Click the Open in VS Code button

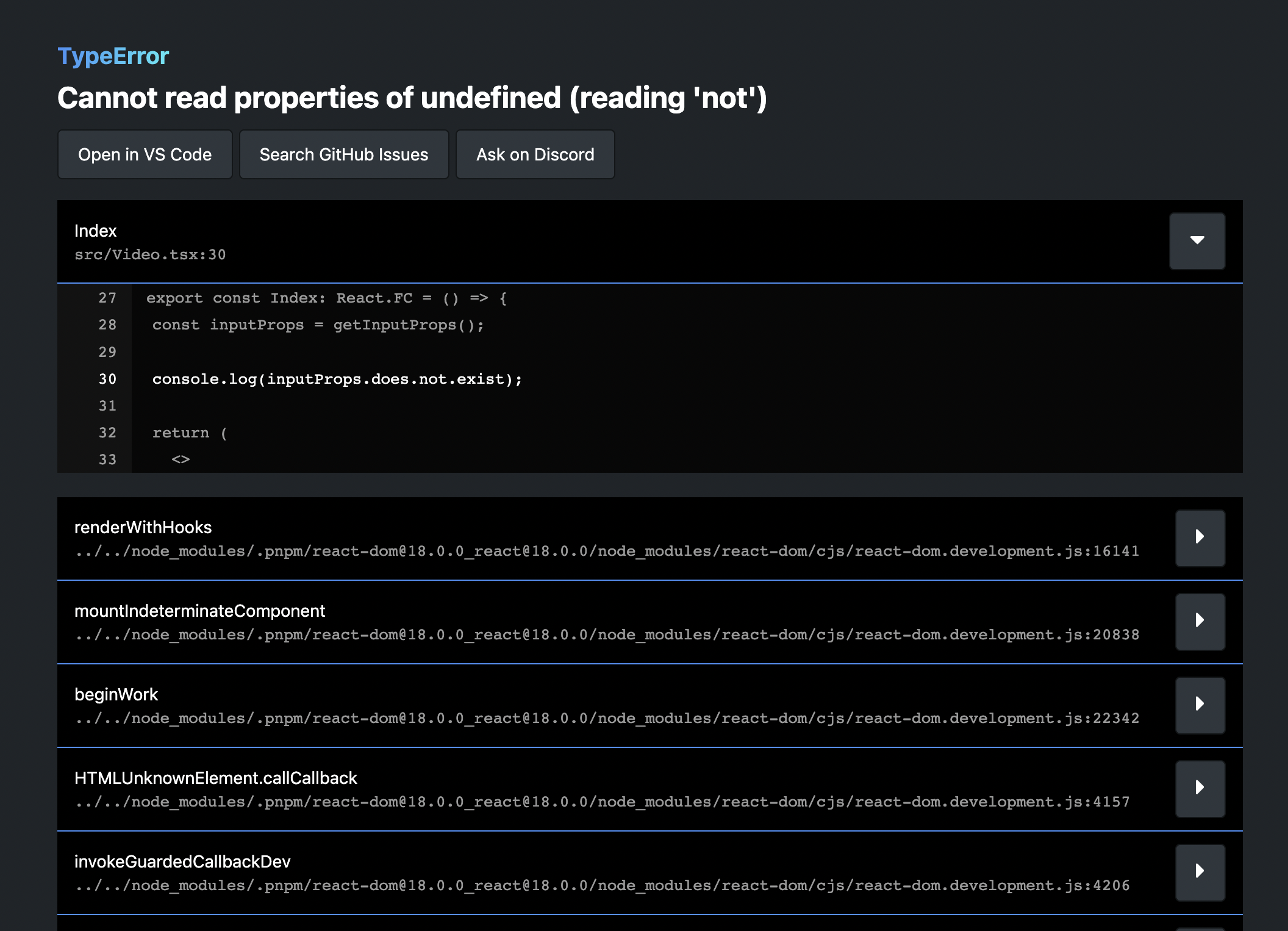point(145,154)
